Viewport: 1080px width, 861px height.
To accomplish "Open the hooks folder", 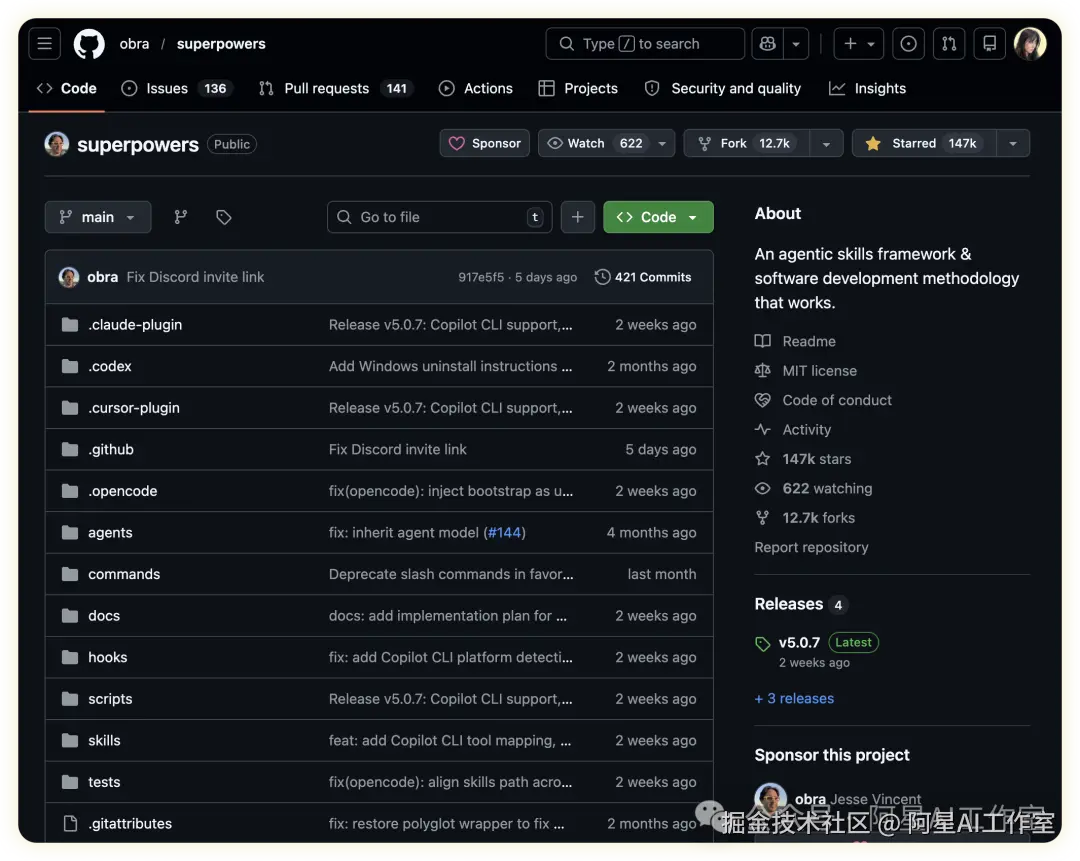I will 107,657.
